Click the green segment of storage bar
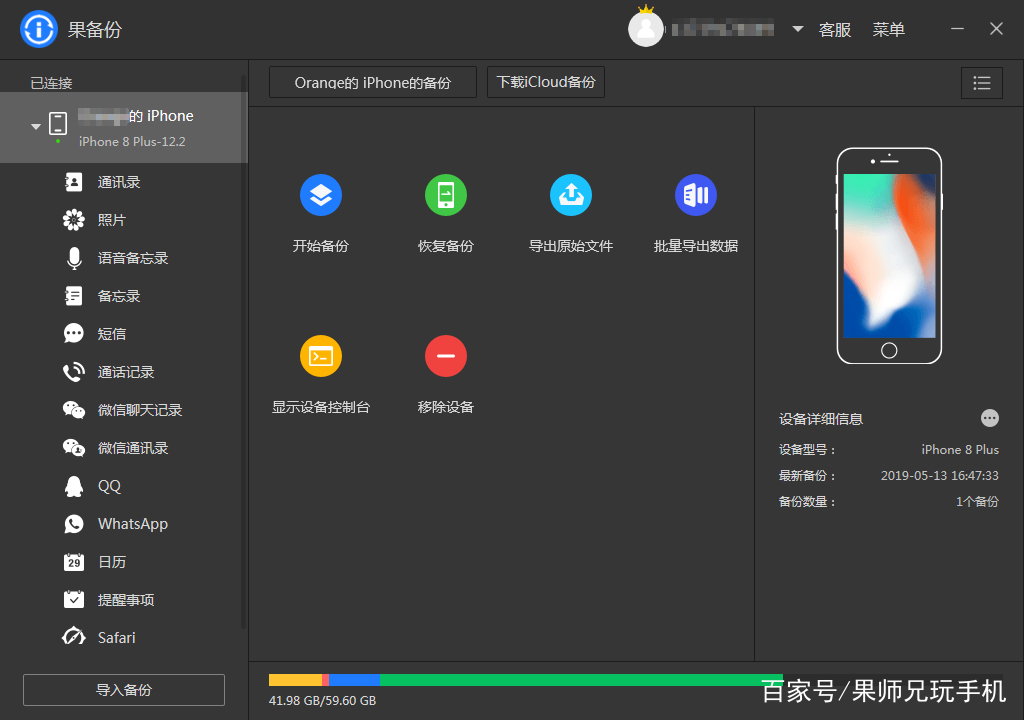 point(581,680)
